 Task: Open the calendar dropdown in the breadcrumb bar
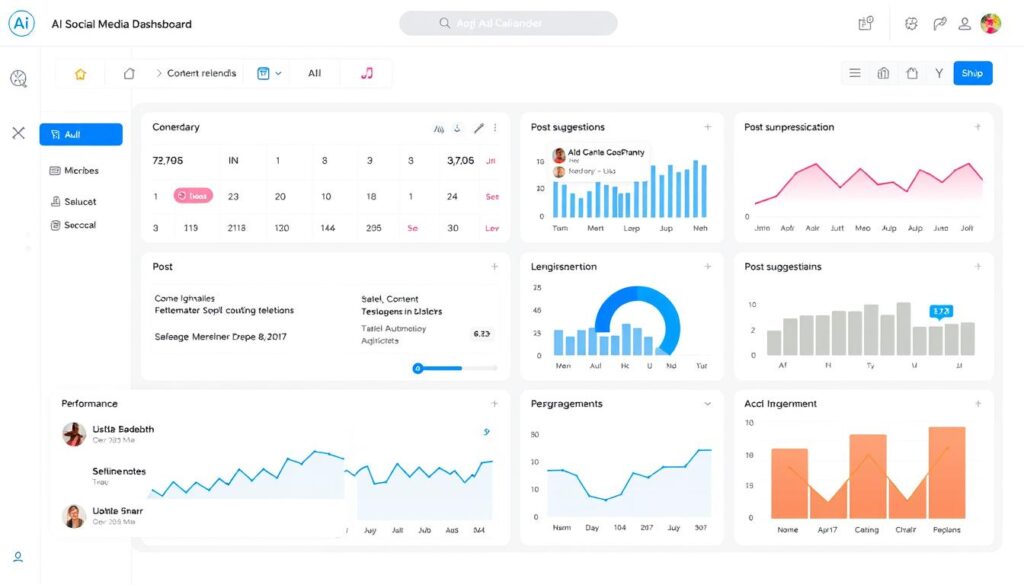coord(269,73)
